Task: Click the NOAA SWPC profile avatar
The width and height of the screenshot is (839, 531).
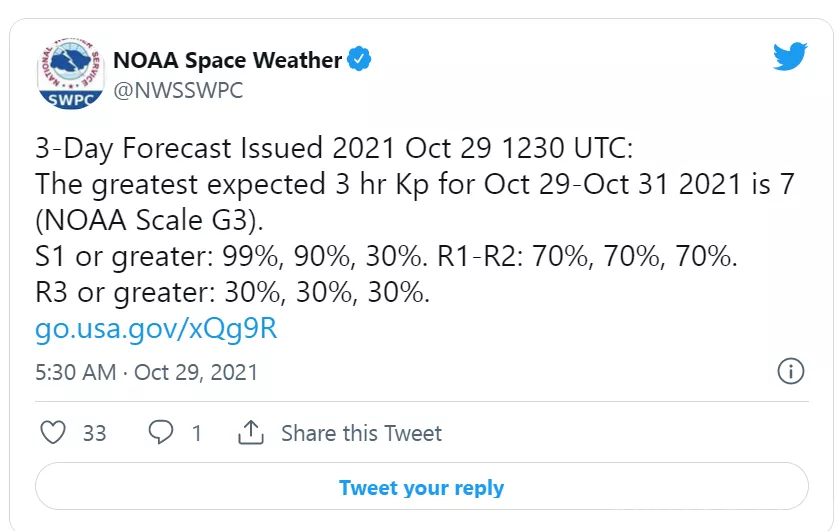Action: (68, 75)
